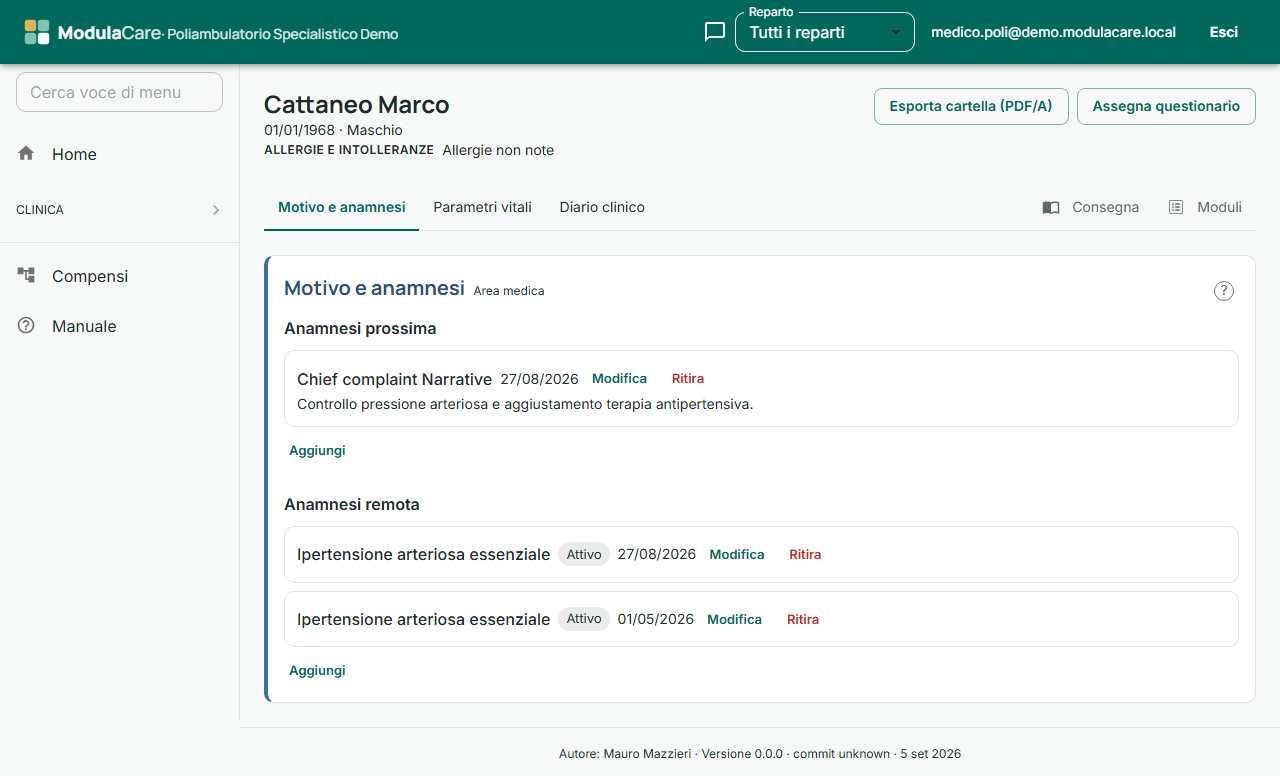Click the Consegna book icon
The width and height of the screenshot is (1280, 776).
click(x=1051, y=208)
